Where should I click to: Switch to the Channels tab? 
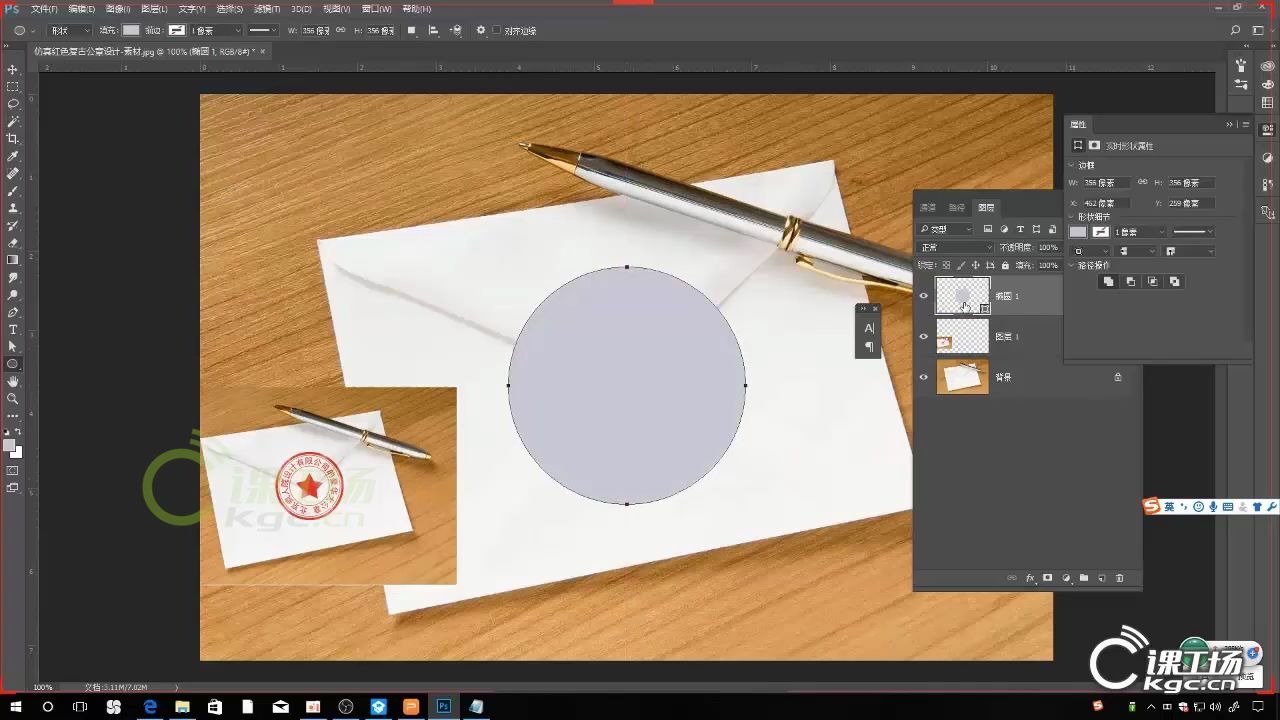[x=928, y=207]
